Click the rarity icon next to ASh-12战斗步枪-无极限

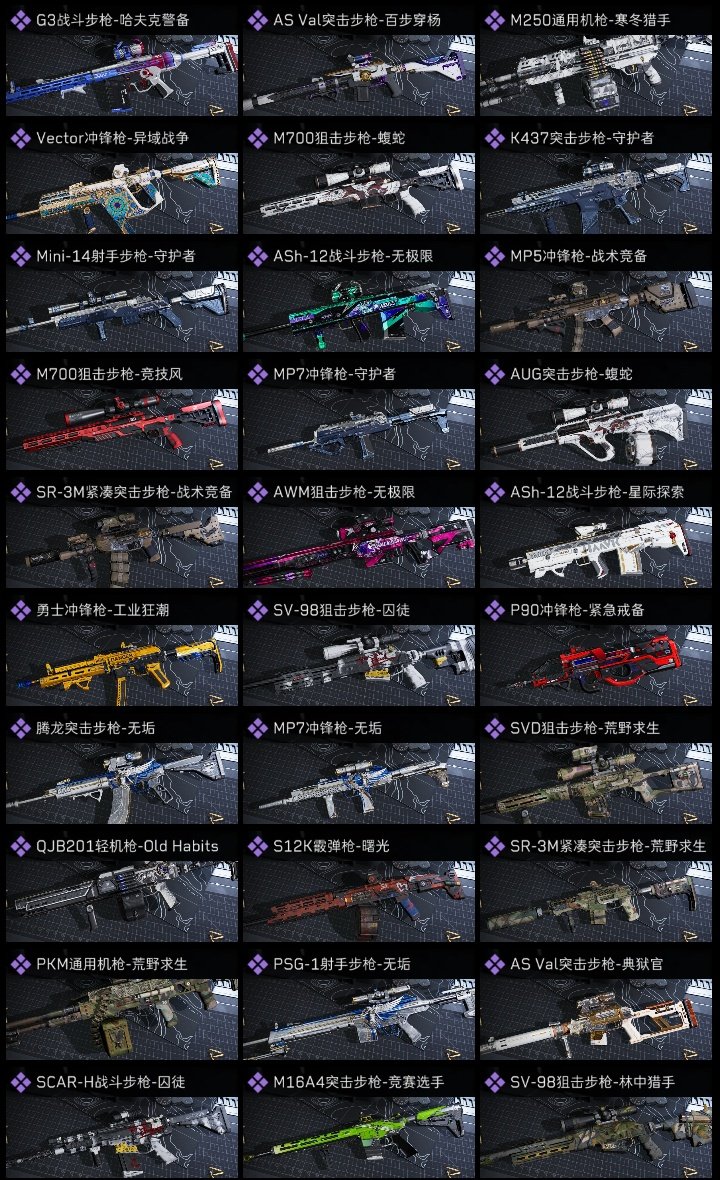258,256
